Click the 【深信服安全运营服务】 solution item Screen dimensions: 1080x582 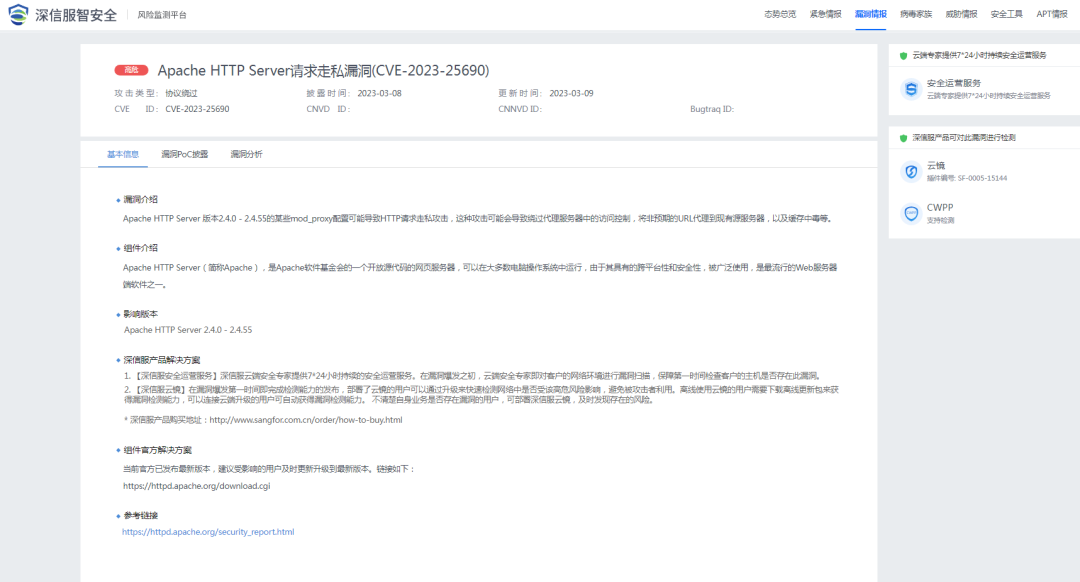[472, 376]
